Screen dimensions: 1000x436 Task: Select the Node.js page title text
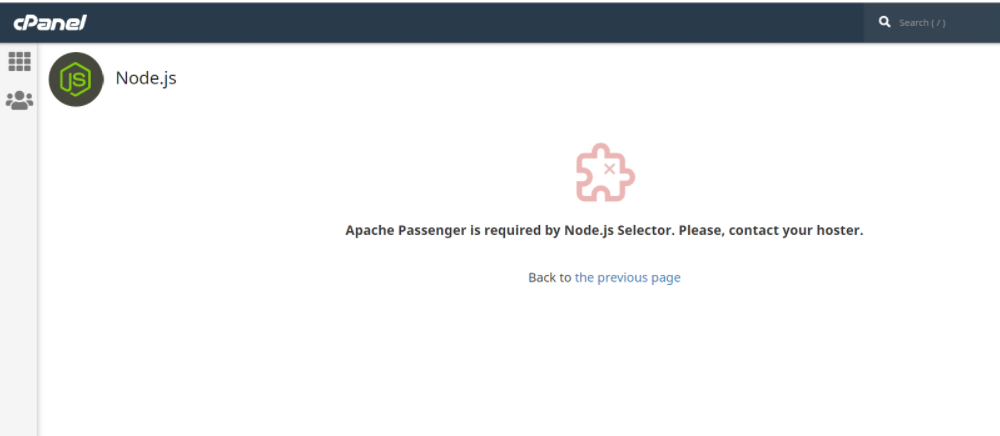click(146, 78)
